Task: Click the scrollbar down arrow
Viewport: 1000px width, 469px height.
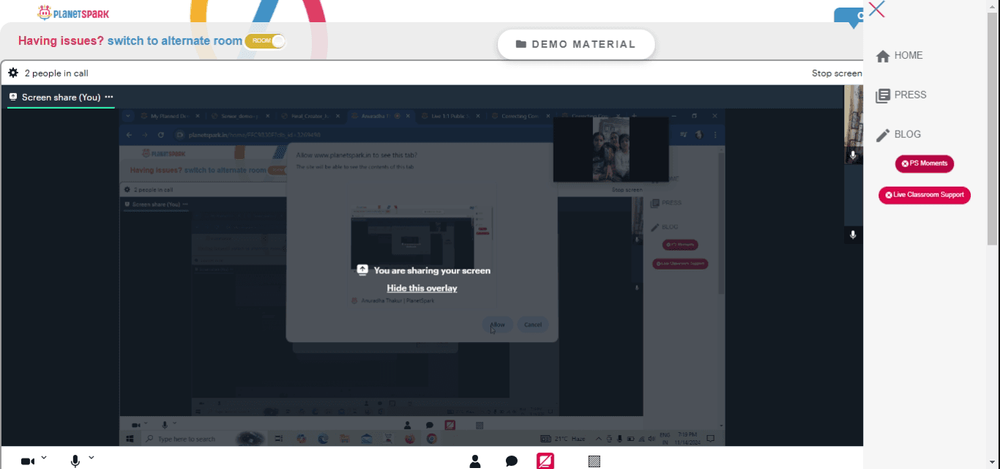Action: point(994,464)
